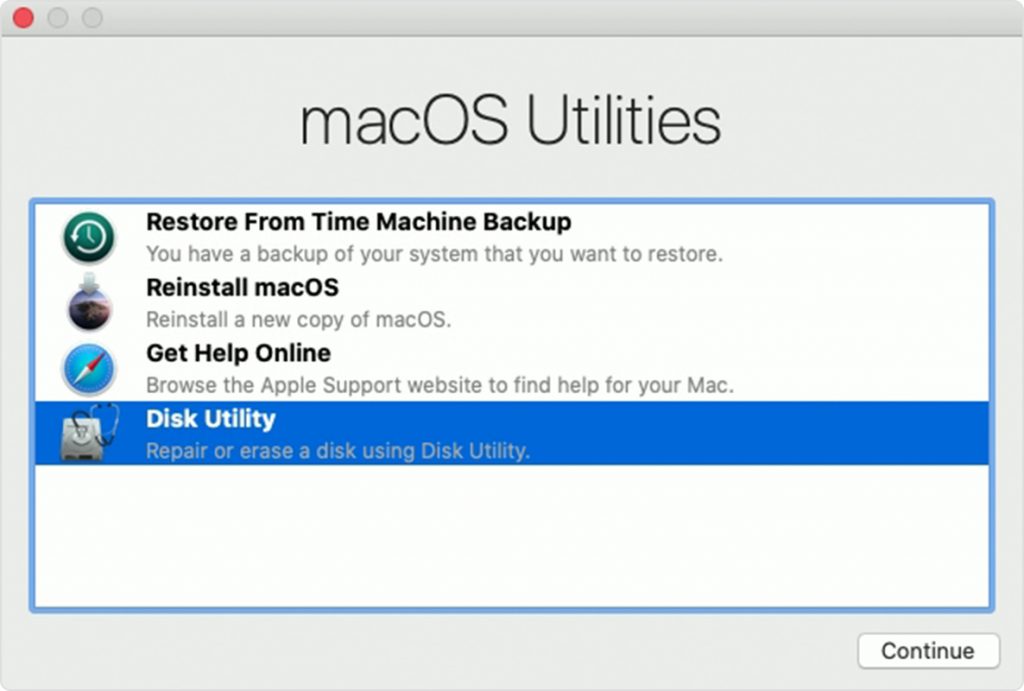Screen dimensions: 1024x691
Task: Select the Reinstall macOS option
Action: click(241, 288)
